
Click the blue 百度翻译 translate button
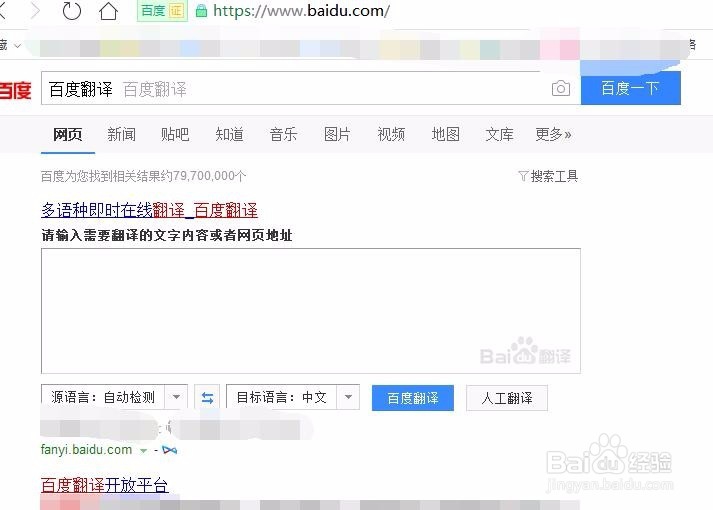(x=413, y=398)
